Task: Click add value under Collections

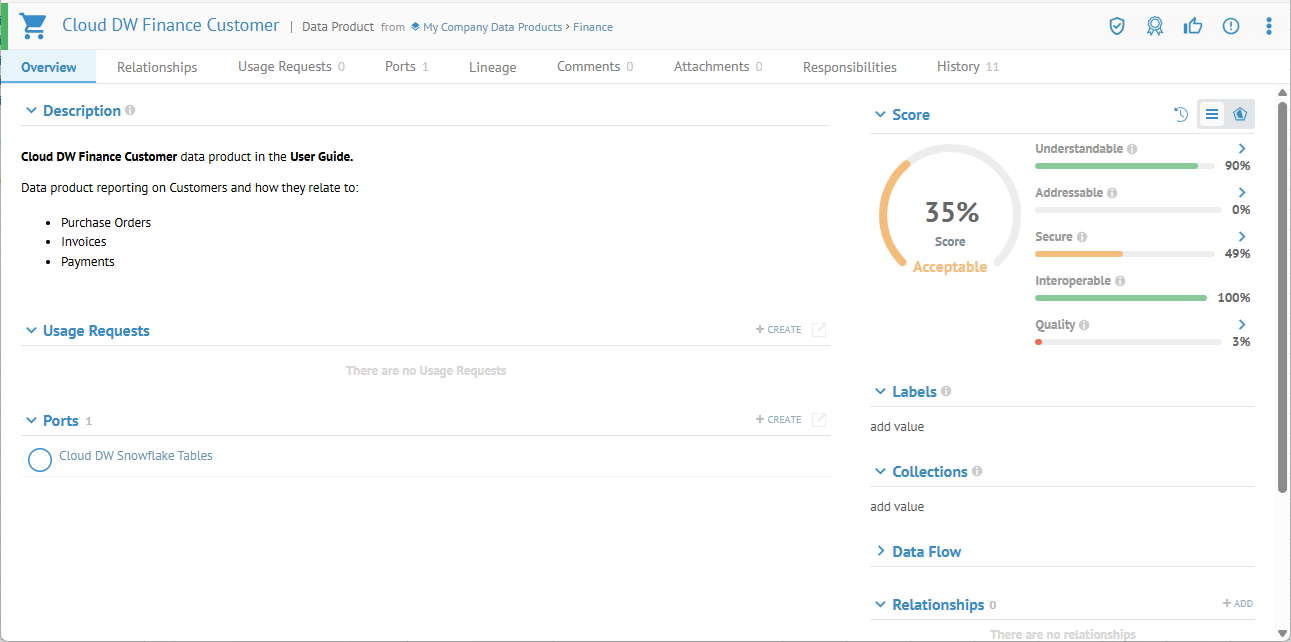Action: click(x=897, y=507)
